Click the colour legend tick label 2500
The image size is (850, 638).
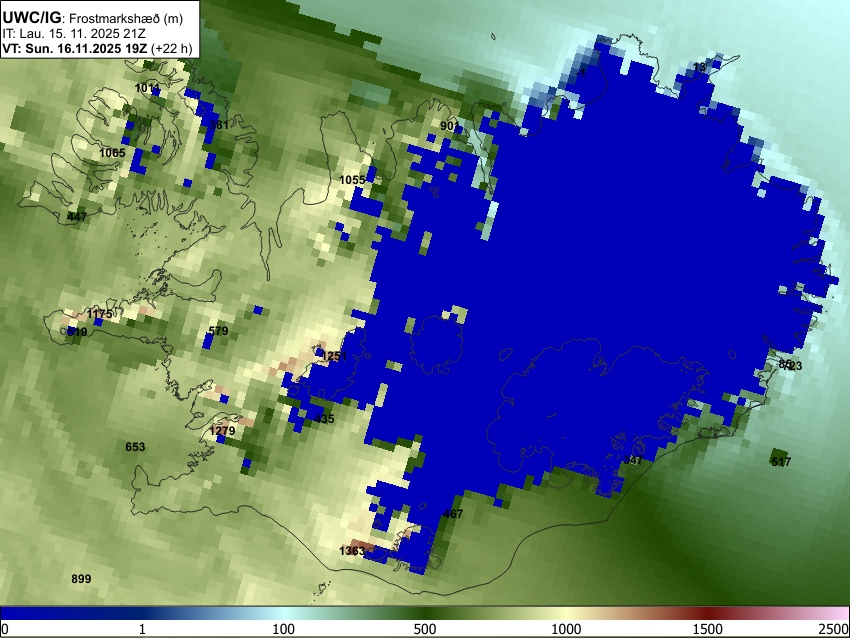coord(834,629)
